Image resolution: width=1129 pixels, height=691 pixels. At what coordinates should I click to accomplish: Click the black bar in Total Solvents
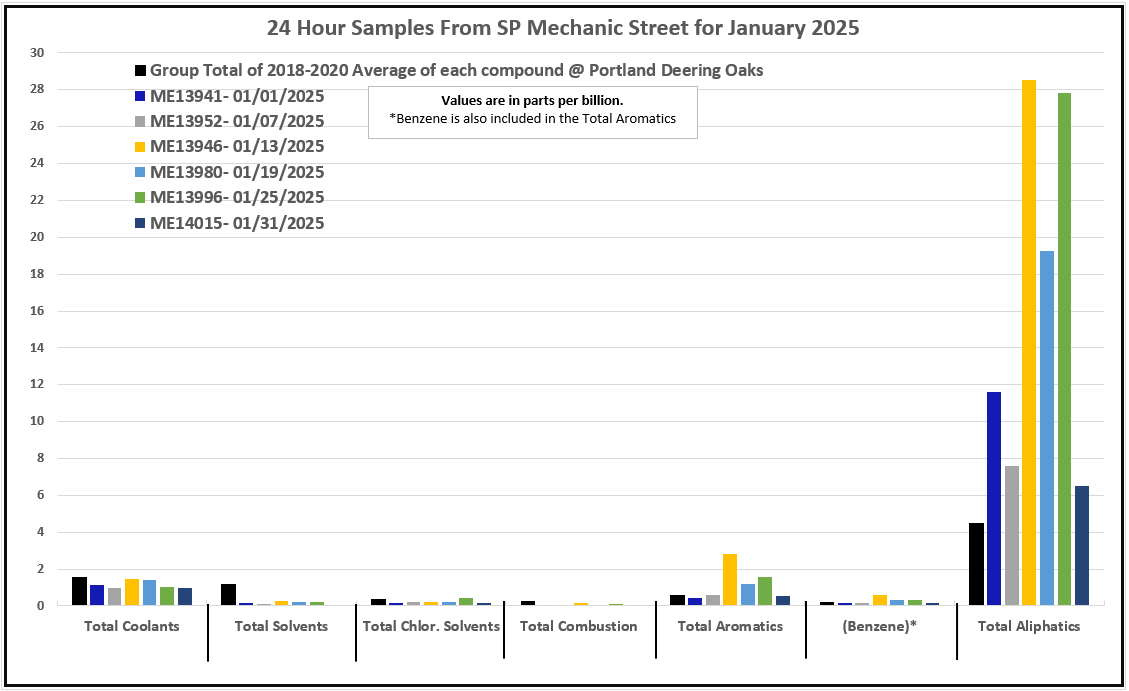tap(228, 595)
